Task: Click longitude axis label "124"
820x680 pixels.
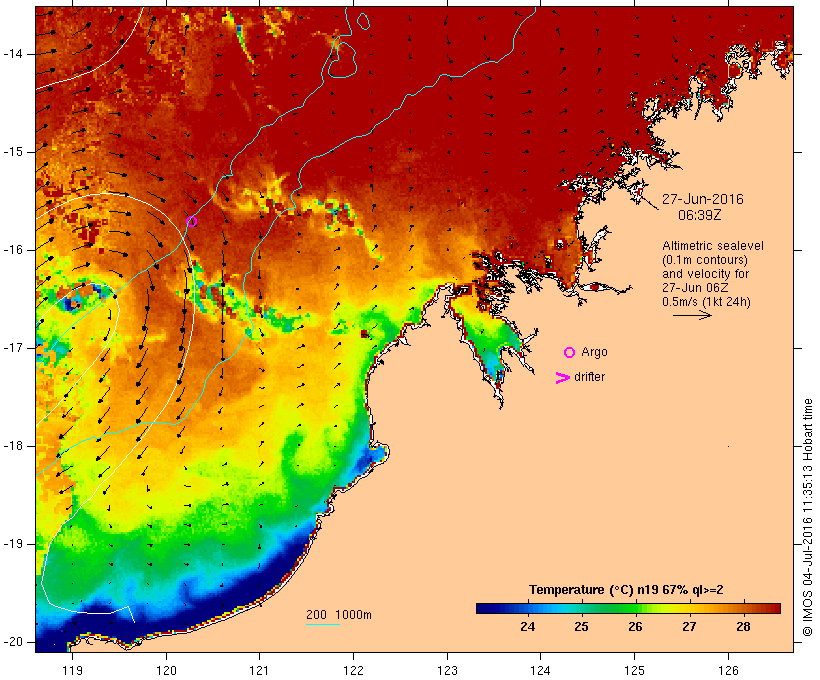Action: pos(540,670)
